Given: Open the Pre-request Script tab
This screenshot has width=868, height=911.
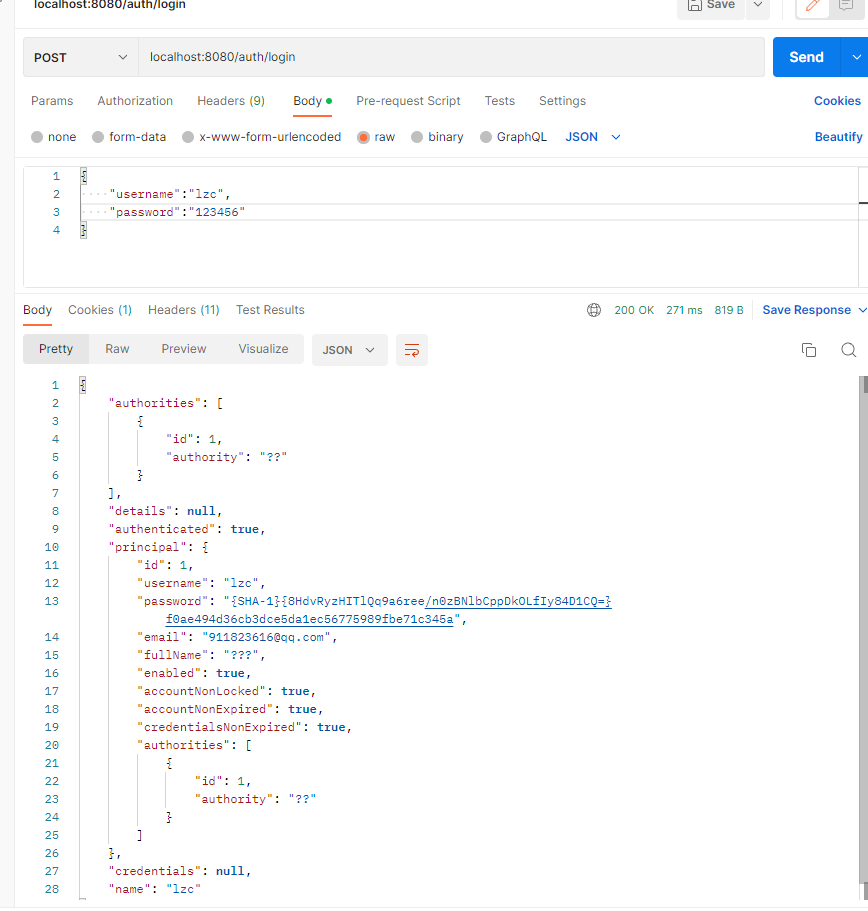Looking at the screenshot, I should (408, 101).
